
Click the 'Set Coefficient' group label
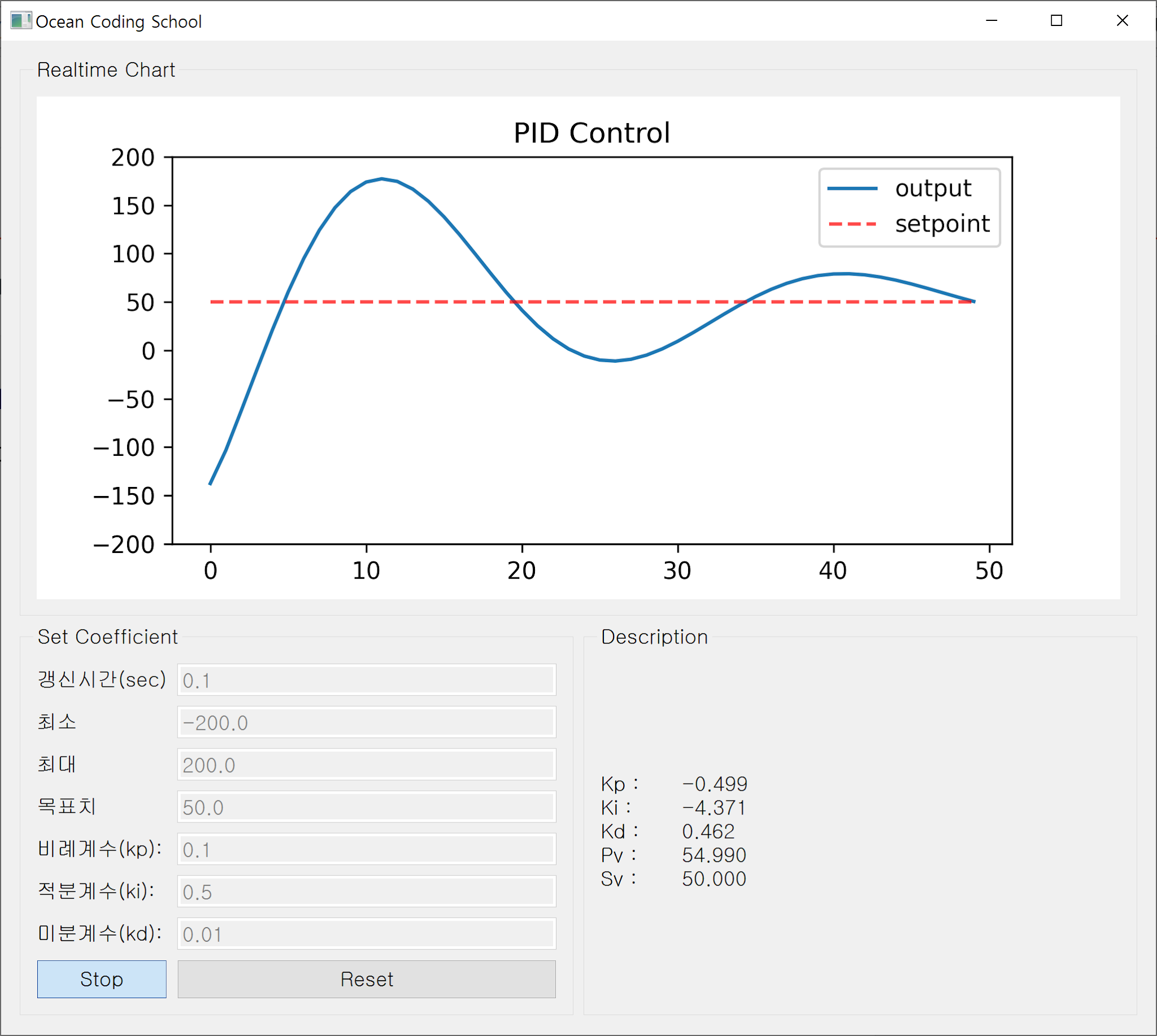tap(107, 637)
